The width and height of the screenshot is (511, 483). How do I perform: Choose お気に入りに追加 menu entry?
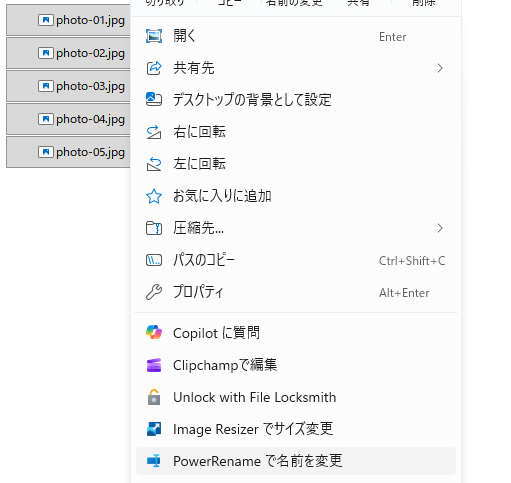coord(296,196)
